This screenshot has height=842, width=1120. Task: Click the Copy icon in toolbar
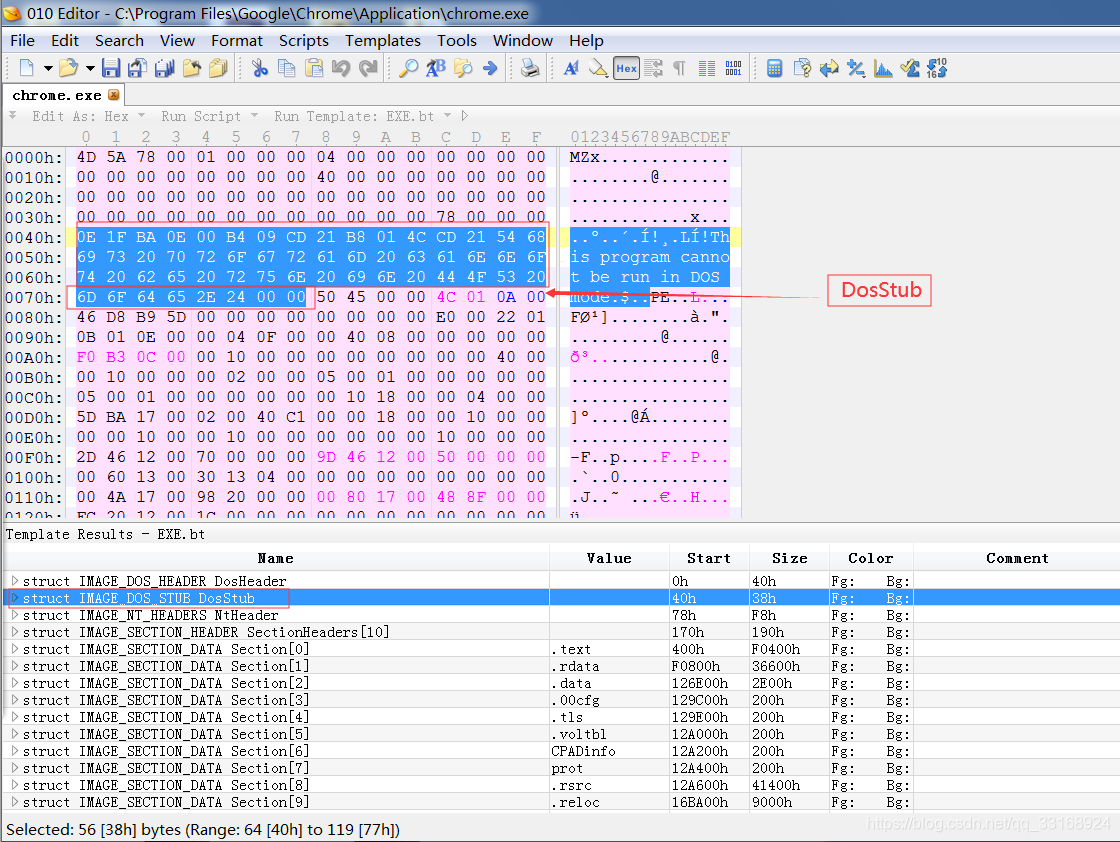(286, 68)
